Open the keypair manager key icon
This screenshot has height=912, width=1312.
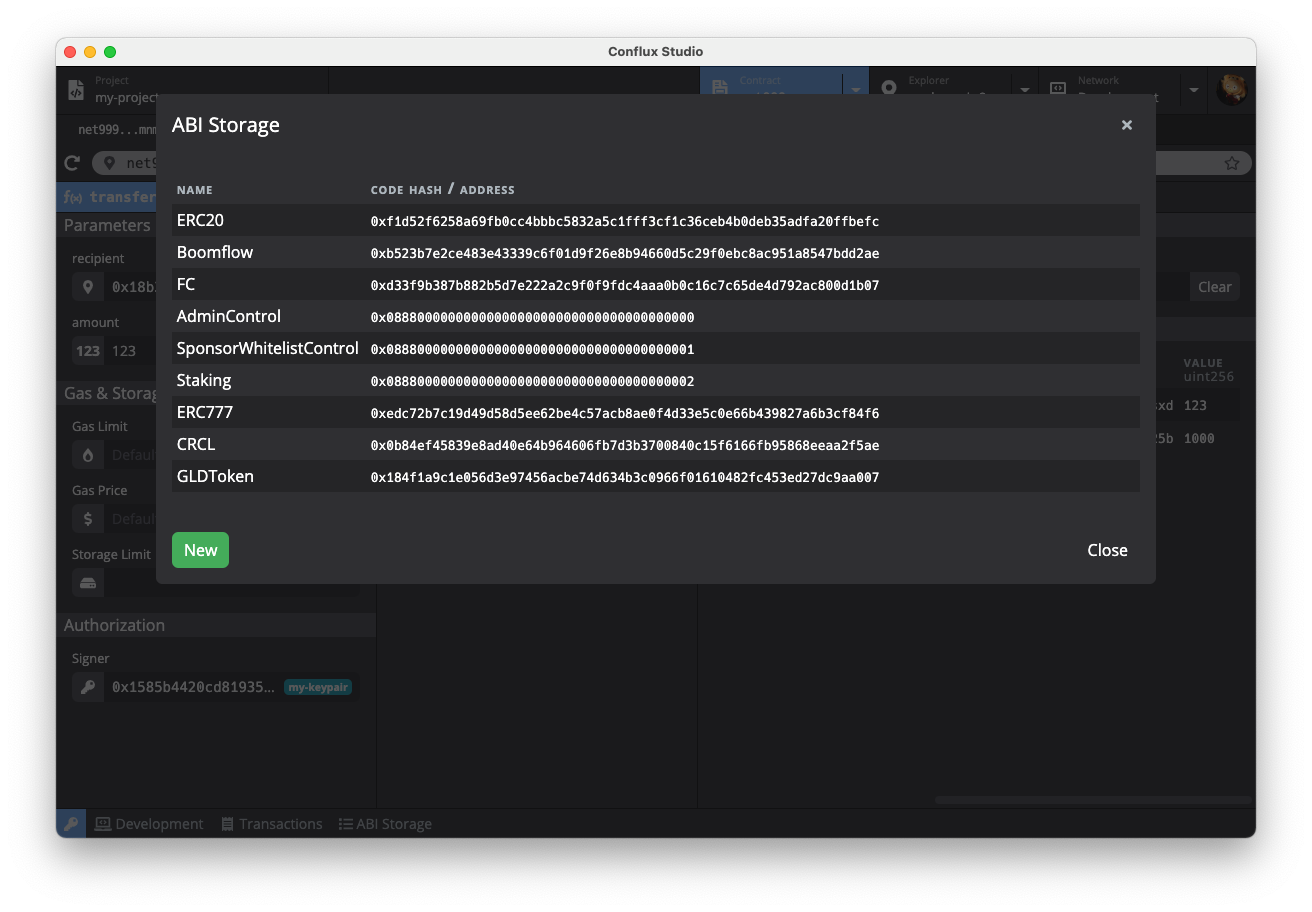click(x=71, y=824)
